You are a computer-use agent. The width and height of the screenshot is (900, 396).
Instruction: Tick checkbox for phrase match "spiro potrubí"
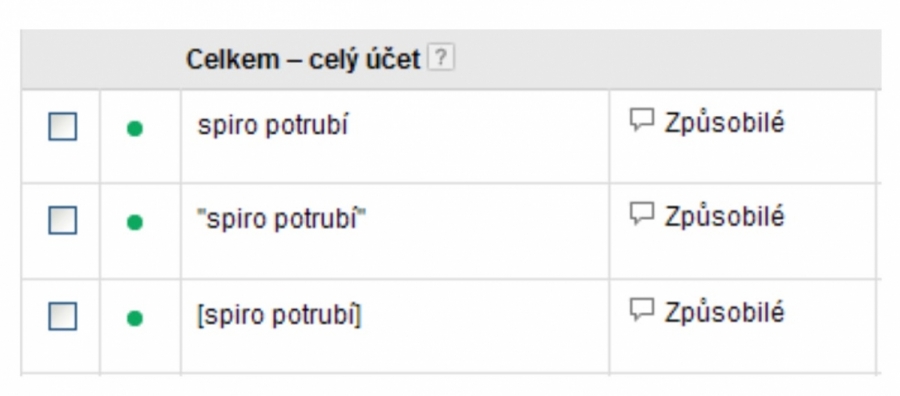[x=63, y=220]
